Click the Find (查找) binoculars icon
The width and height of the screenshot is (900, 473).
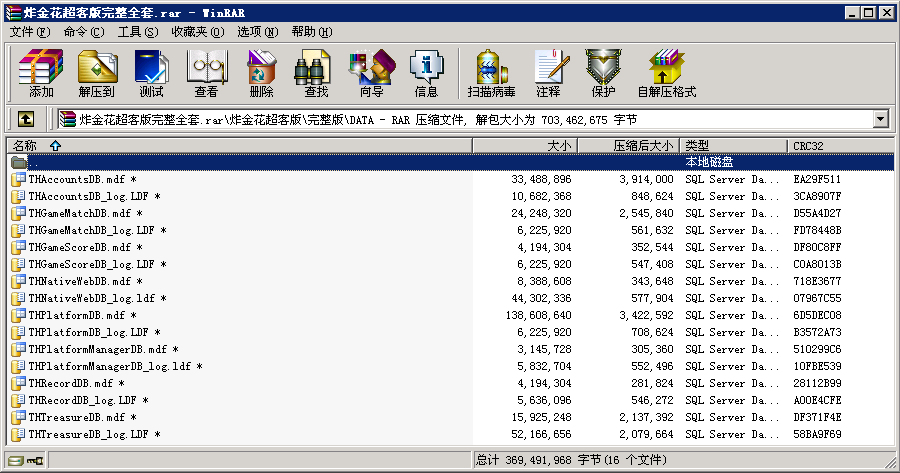click(x=316, y=73)
